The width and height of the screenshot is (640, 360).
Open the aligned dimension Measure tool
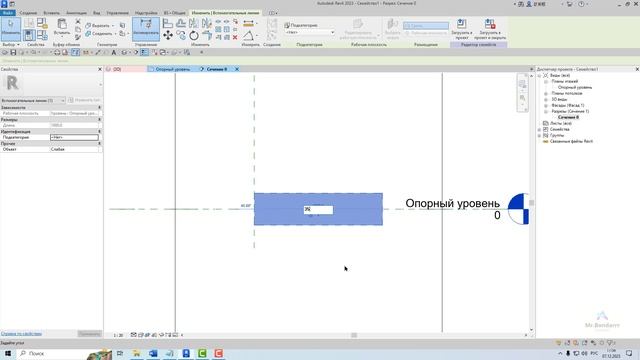[x=248, y=24]
